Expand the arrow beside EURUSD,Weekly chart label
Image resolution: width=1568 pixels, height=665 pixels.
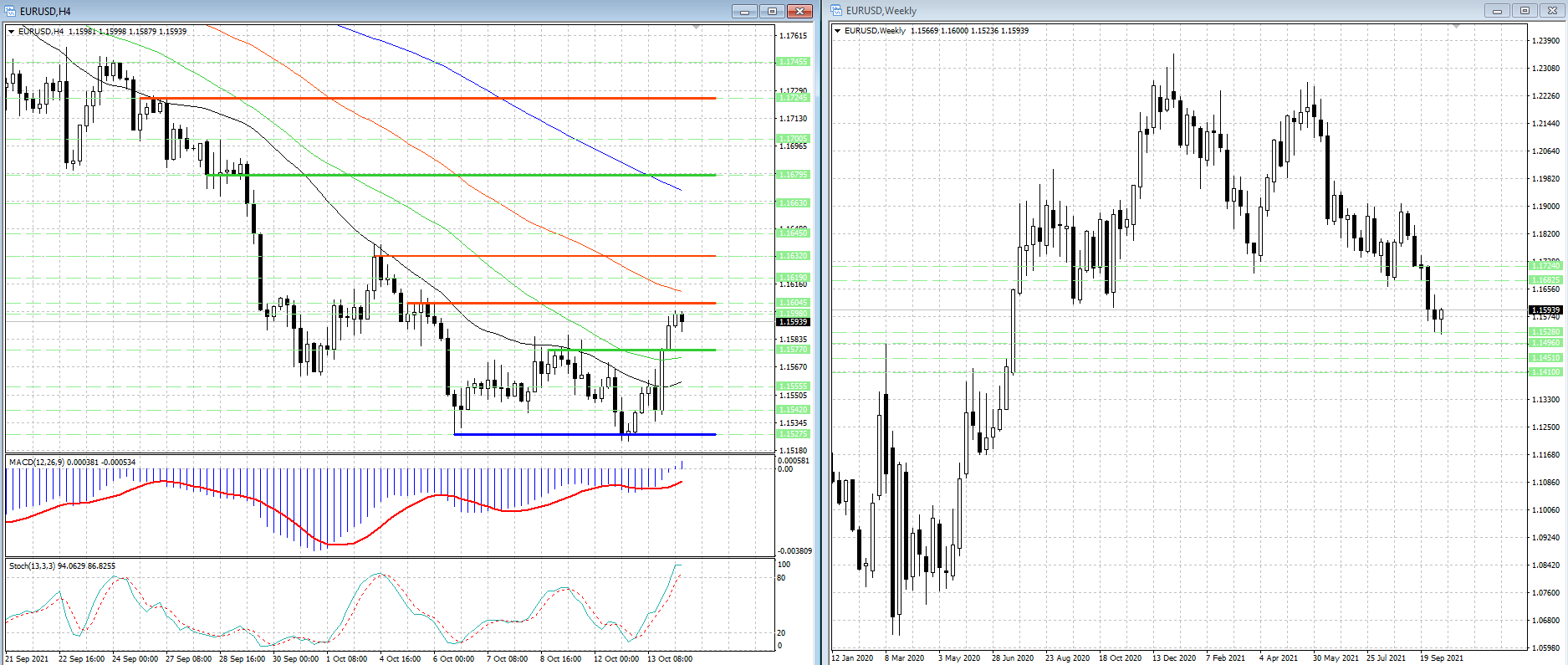pos(838,31)
